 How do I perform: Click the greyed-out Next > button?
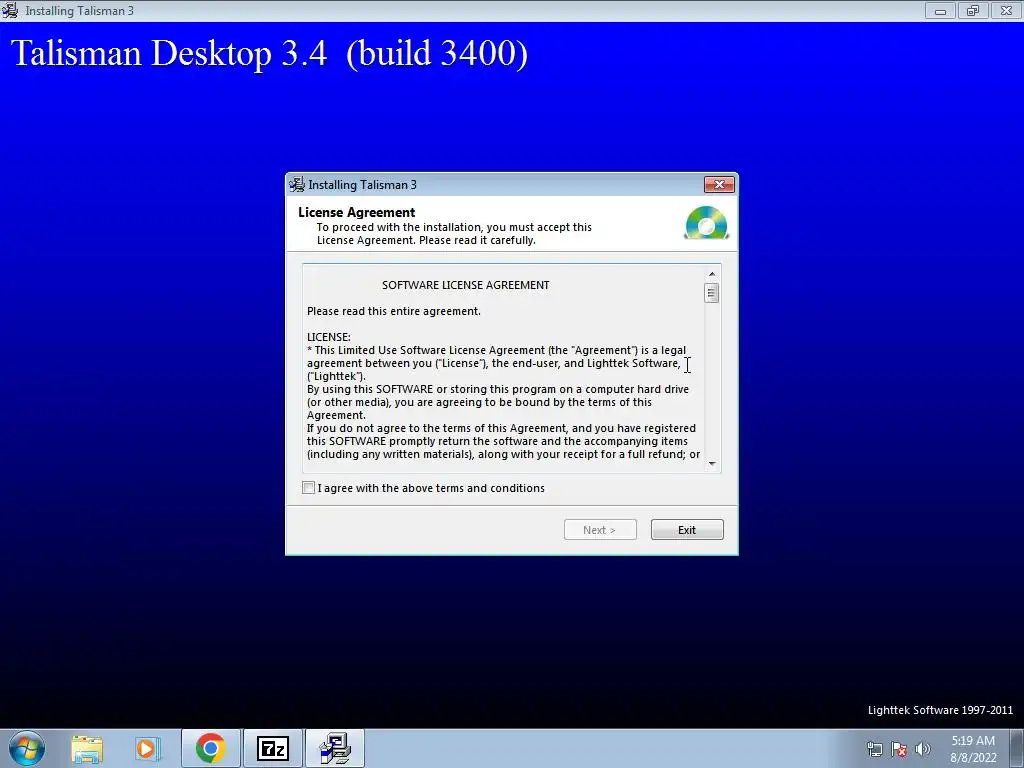coord(600,530)
